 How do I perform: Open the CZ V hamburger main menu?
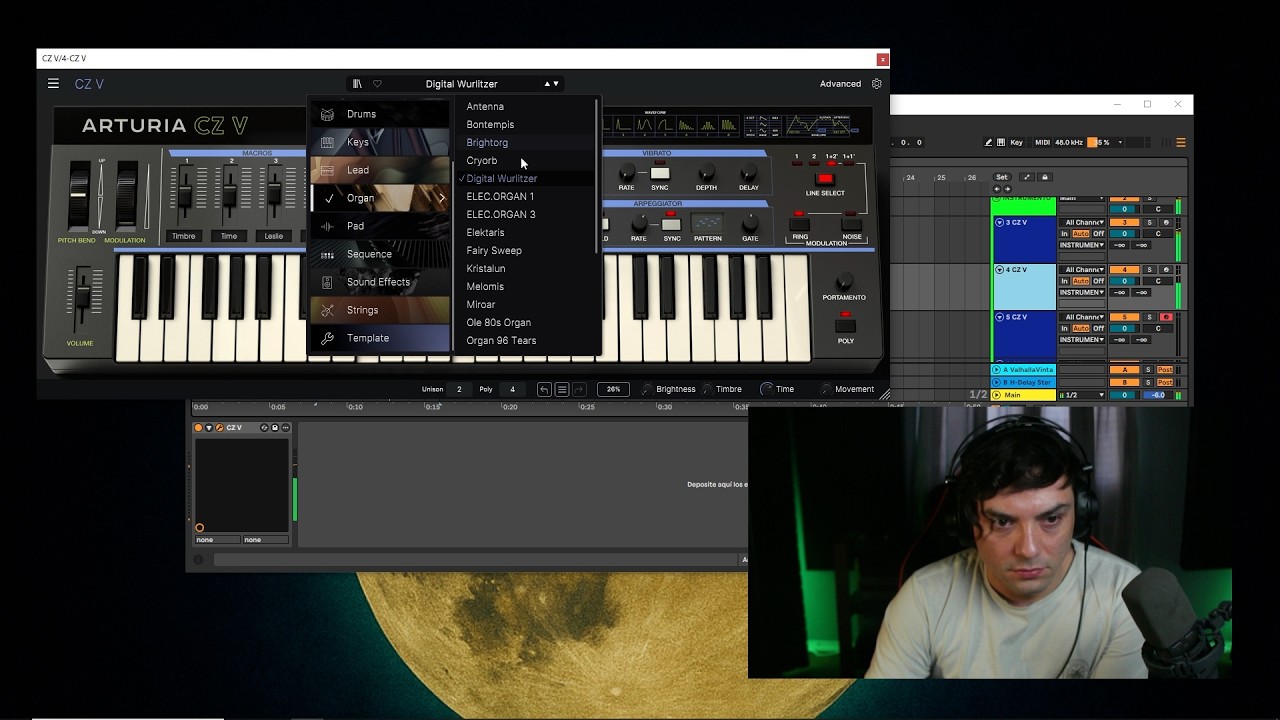click(x=53, y=84)
